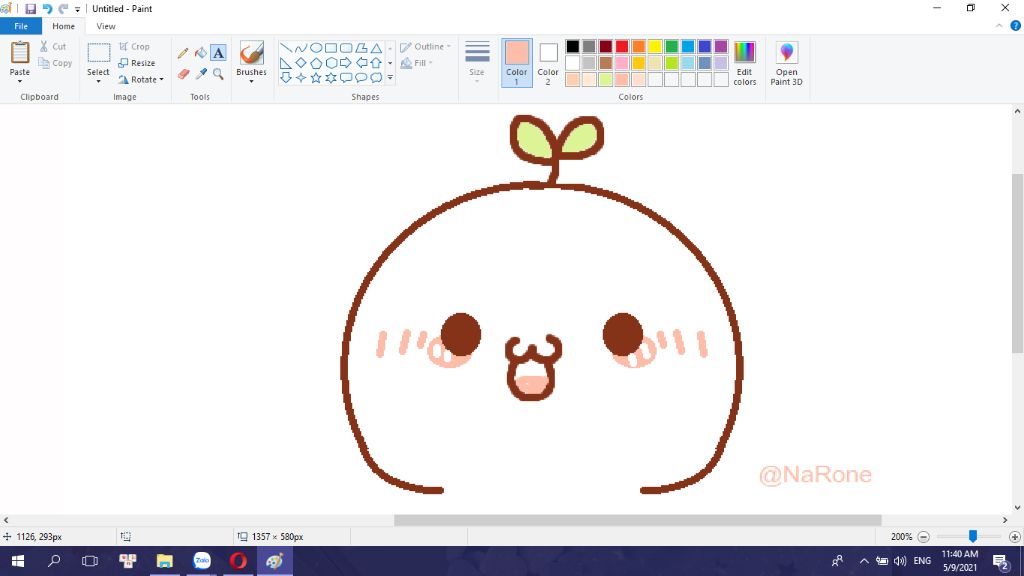Screen dimensions: 1024x576
Task: Choose the Line shape
Action: (286, 48)
